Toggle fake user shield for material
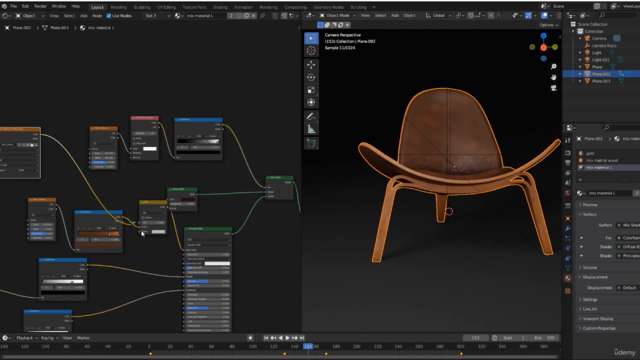This screenshot has height=360, width=640. 239,16
